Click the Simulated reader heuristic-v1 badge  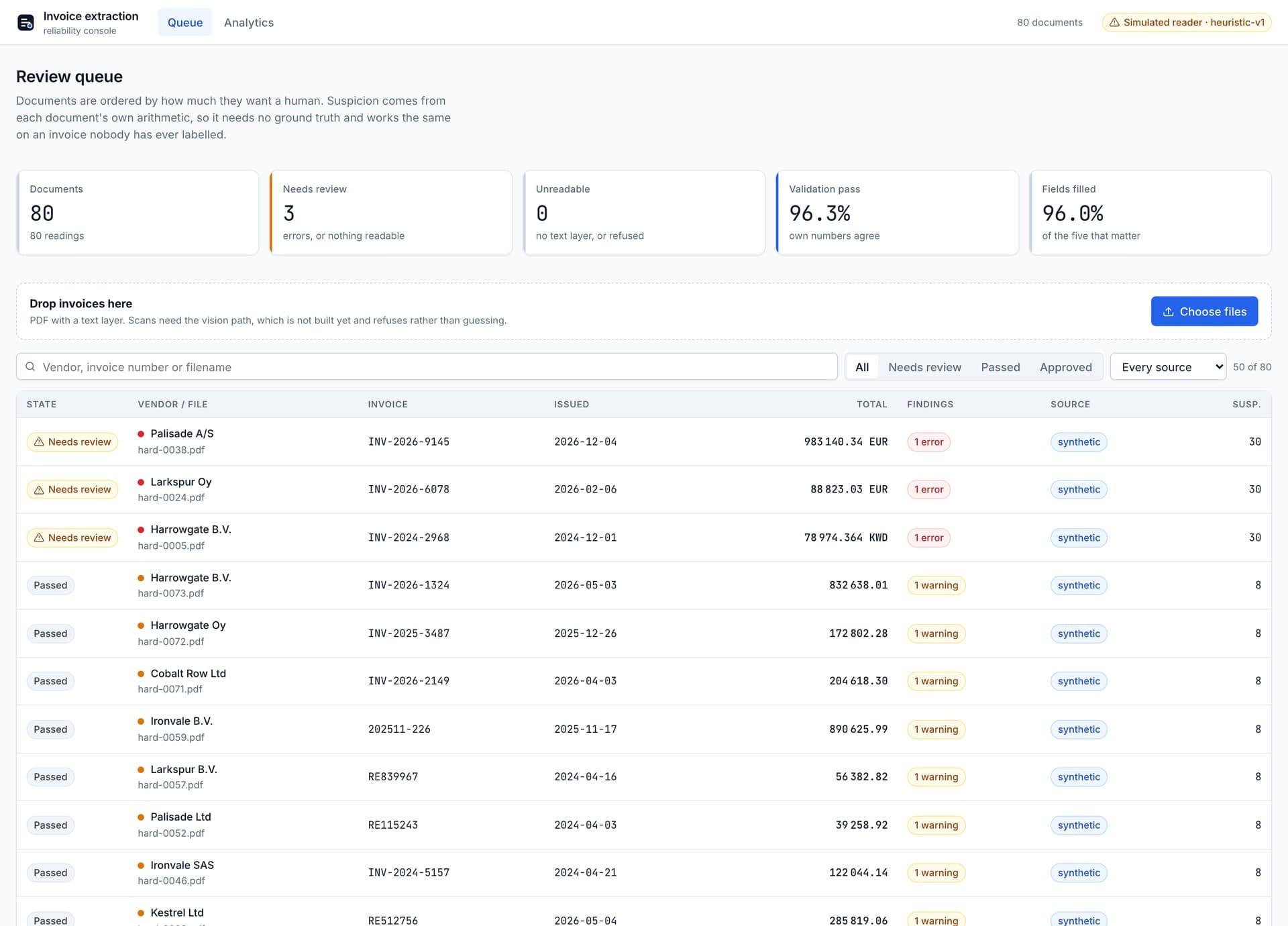(1186, 23)
